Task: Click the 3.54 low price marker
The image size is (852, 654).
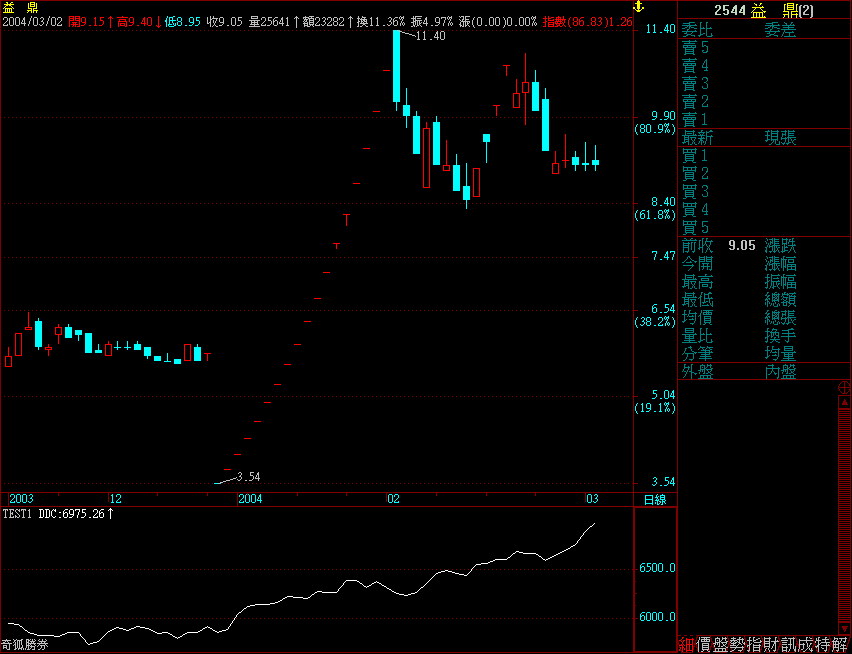Action: (249, 476)
